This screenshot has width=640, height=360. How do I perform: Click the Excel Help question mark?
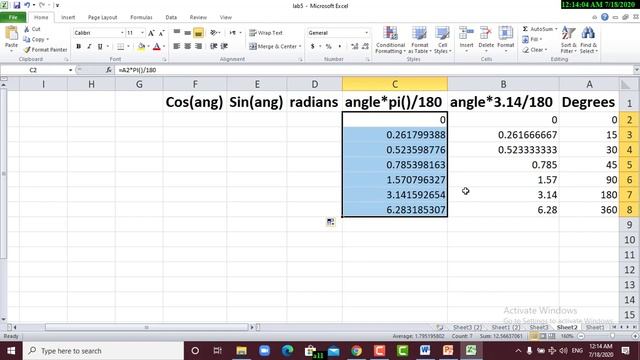point(604,17)
